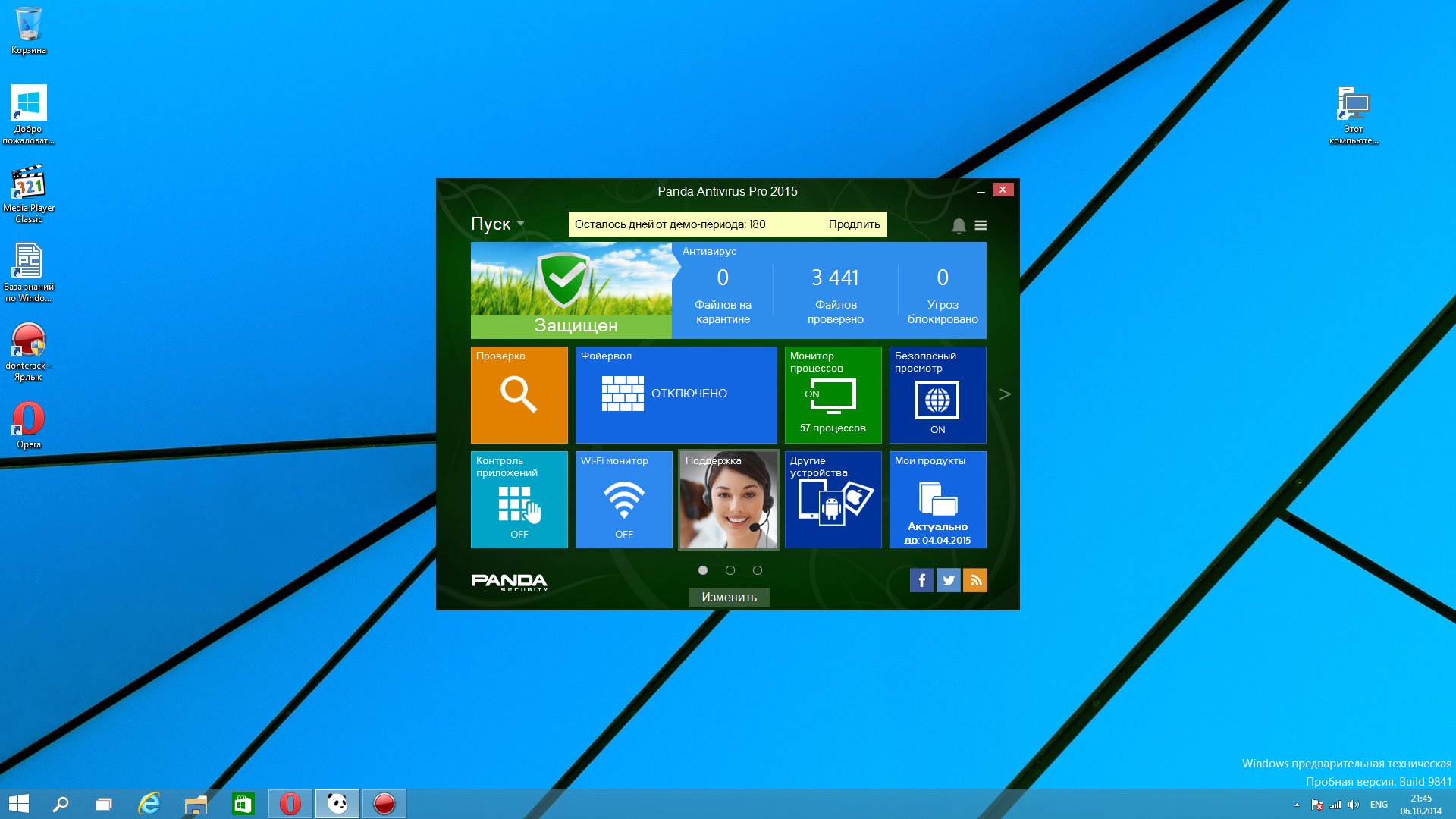Click Продлить to extend the trial
This screenshot has width=1456, height=819.
[x=854, y=224]
